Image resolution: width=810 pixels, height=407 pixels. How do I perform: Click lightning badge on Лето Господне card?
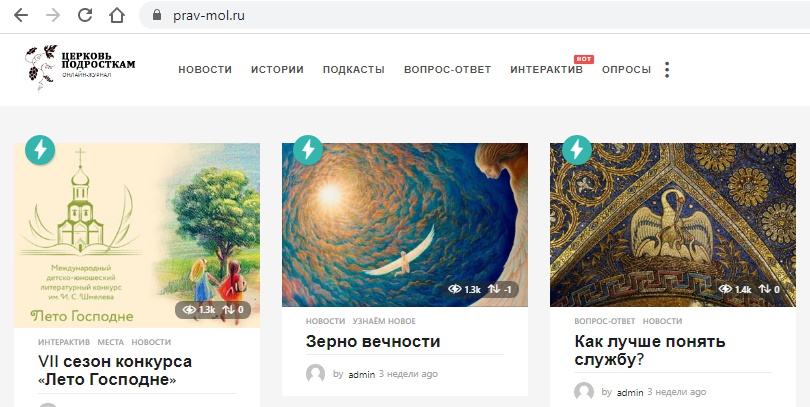point(40,150)
